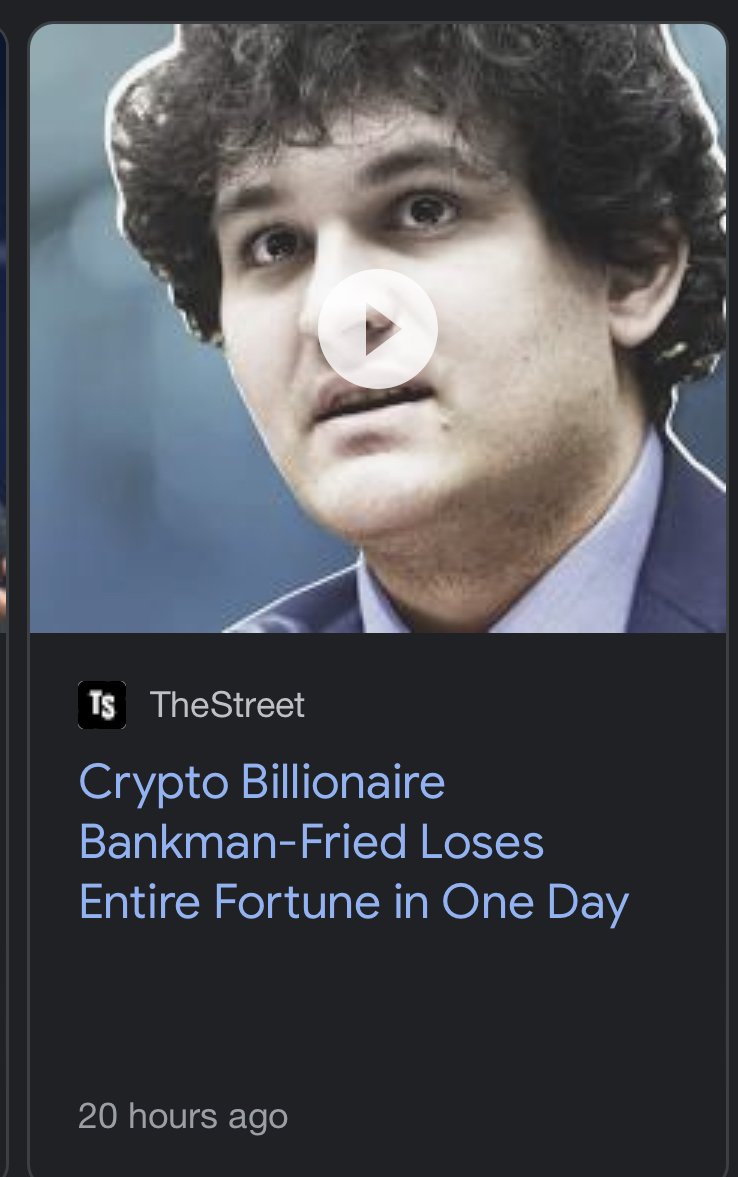
Task: Click the 'One Day' words ending the headline
Action: click(x=535, y=903)
